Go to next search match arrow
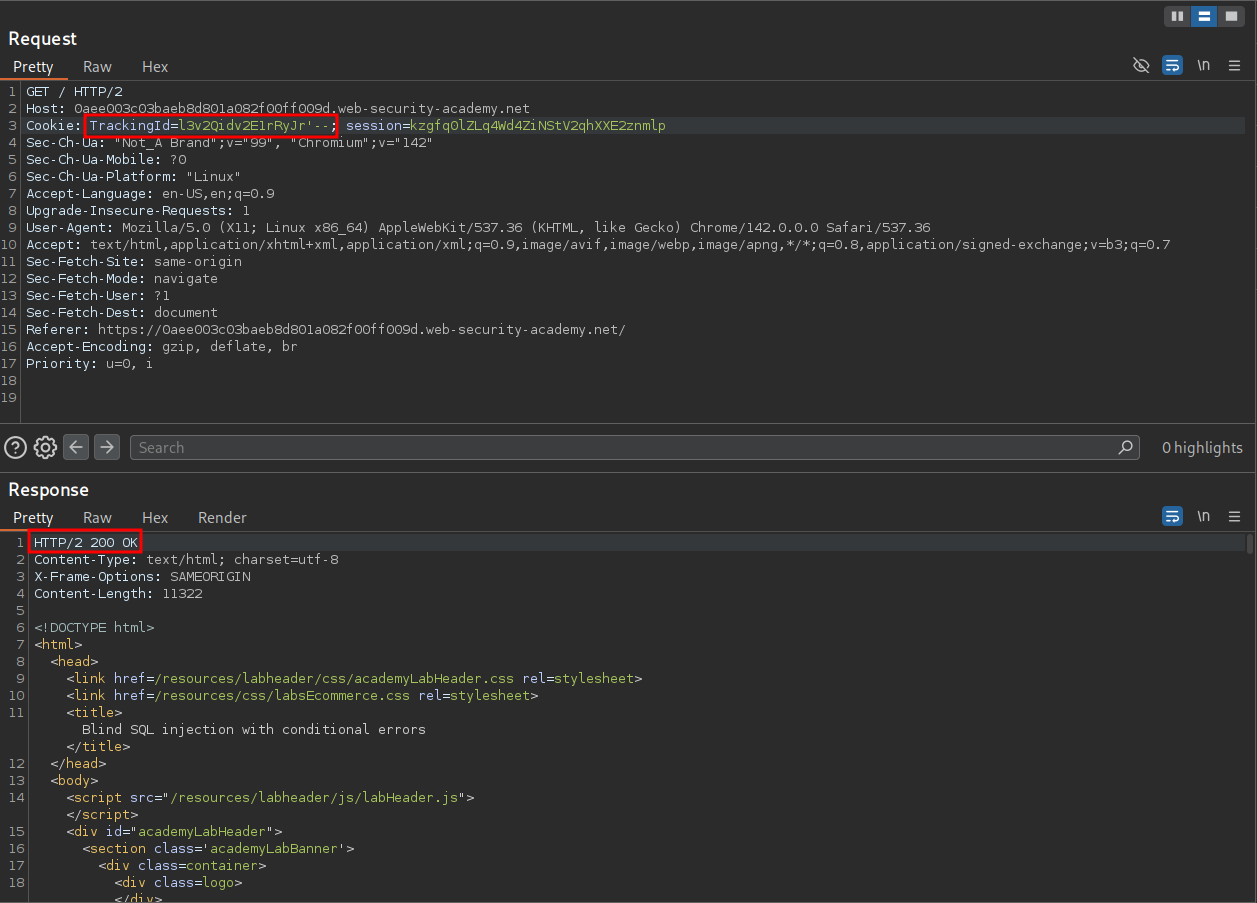Image resolution: width=1257 pixels, height=903 pixels. click(x=107, y=448)
